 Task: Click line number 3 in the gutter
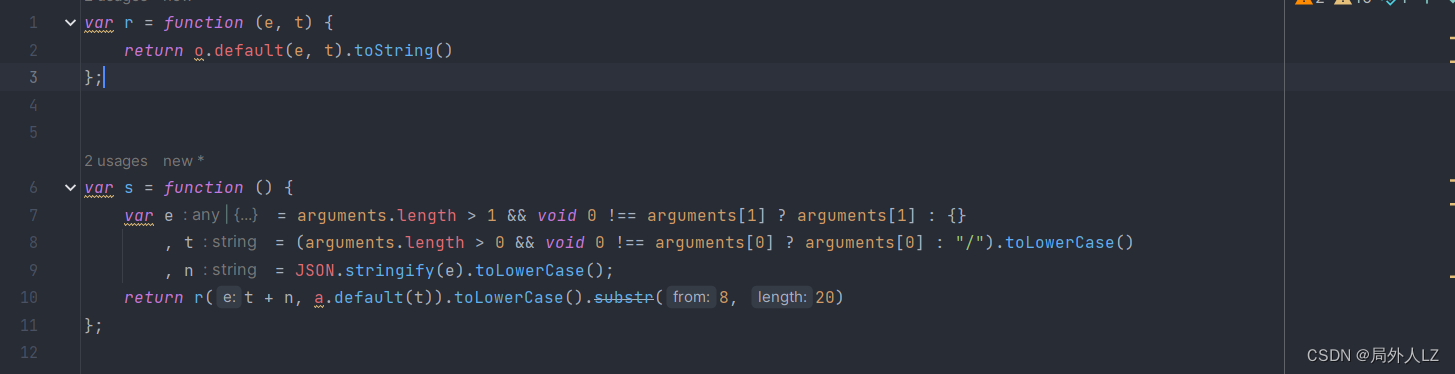(x=33, y=77)
